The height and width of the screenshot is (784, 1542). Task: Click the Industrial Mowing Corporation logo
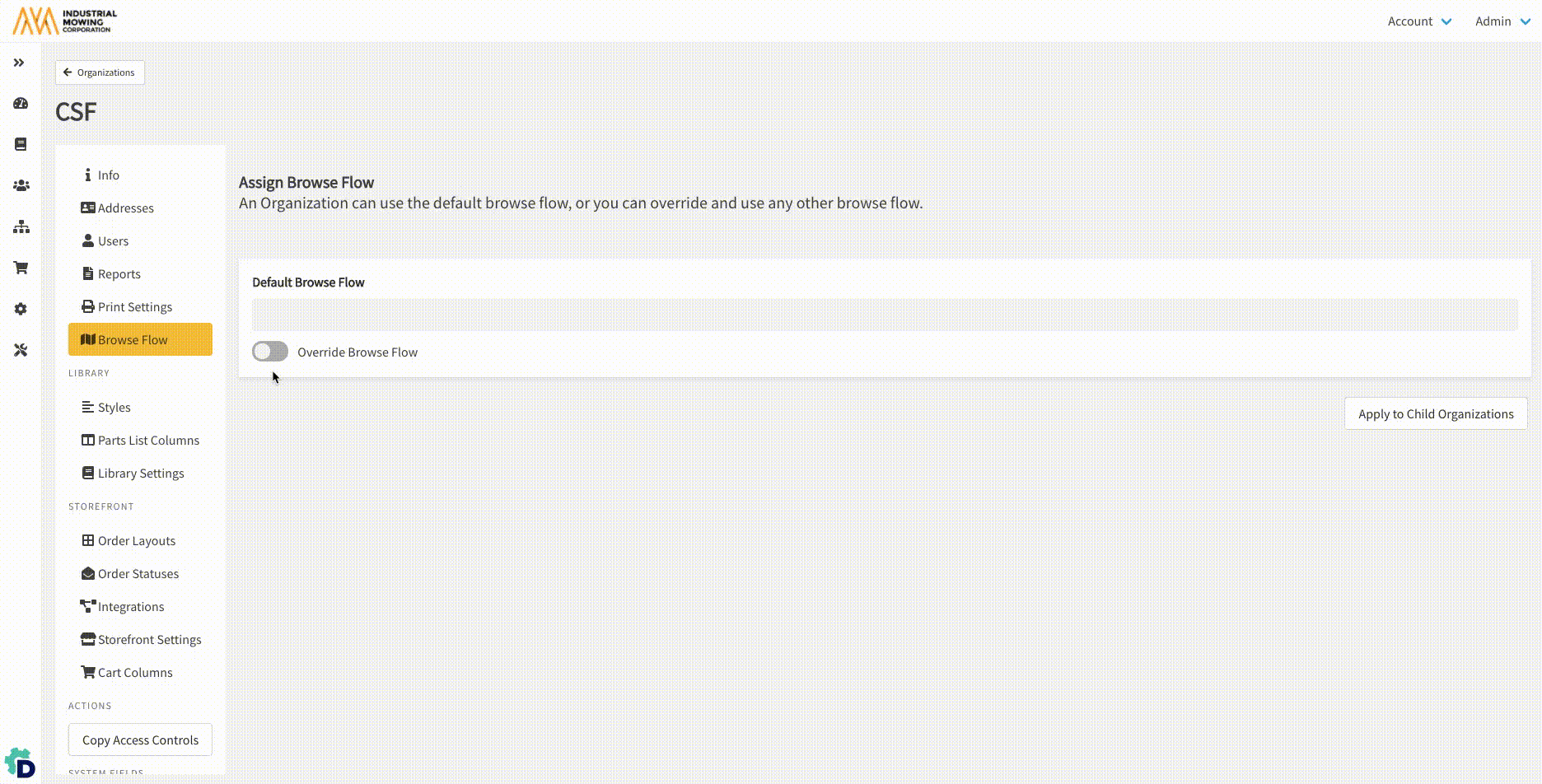65,21
